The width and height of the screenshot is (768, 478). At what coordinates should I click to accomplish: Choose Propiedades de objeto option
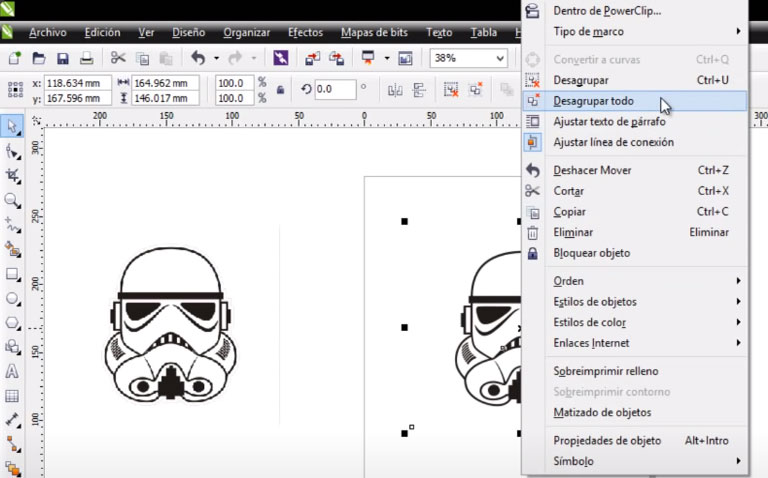click(x=635, y=440)
